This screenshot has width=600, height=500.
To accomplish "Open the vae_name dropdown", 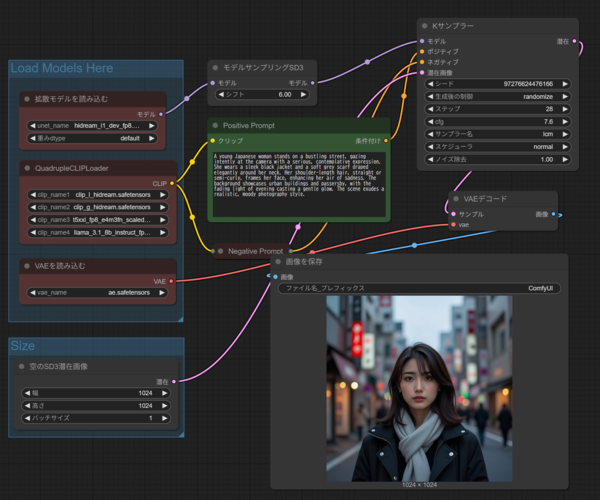I will (x=98, y=294).
